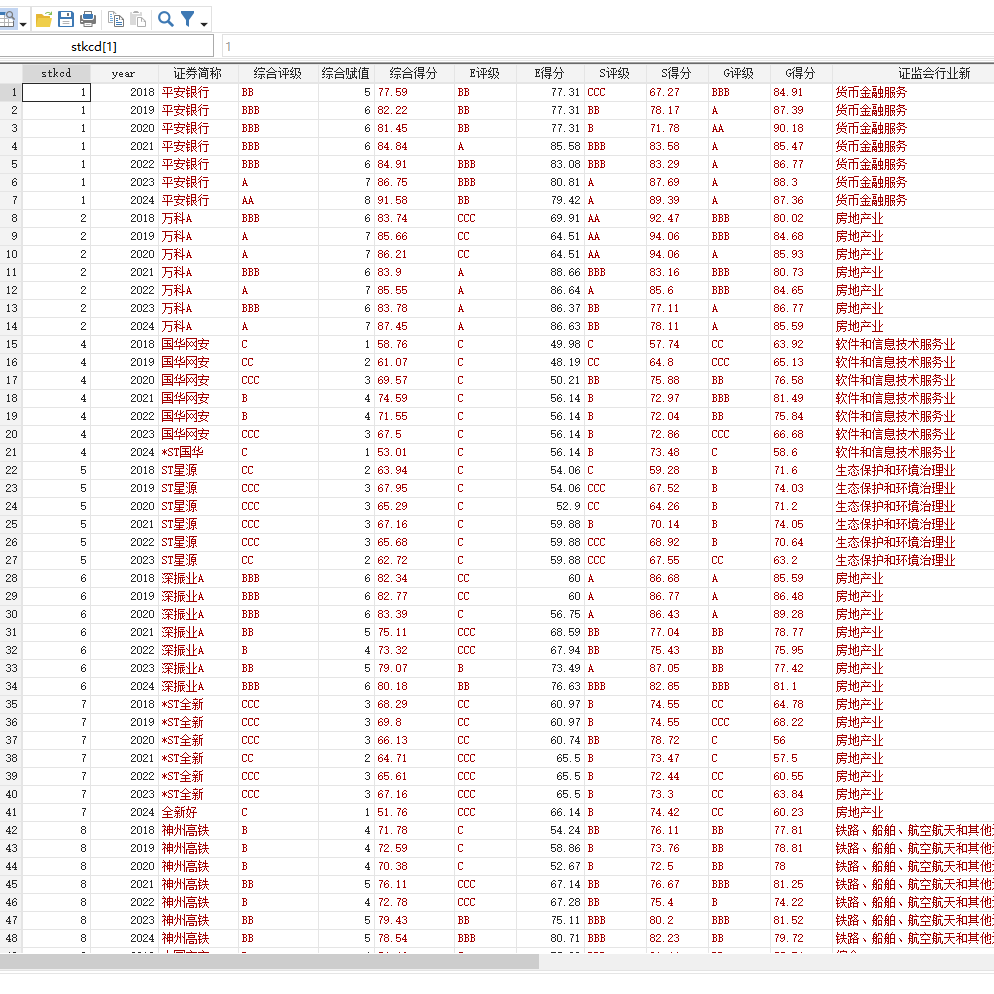Click 综合得分 value 87.45
This screenshot has width=994, height=994.
(392, 326)
